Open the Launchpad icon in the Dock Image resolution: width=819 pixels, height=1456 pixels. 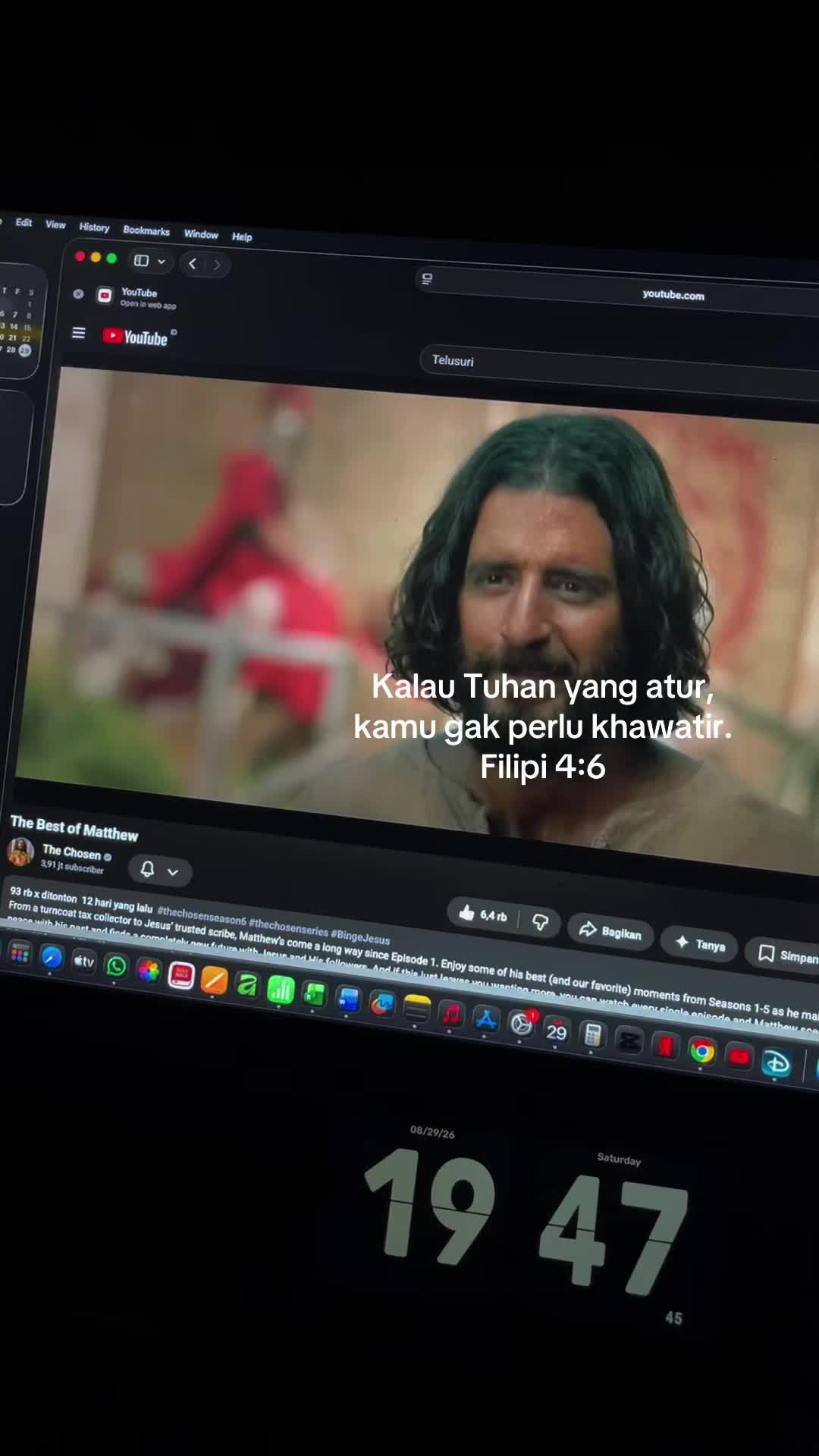click(x=20, y=954)
